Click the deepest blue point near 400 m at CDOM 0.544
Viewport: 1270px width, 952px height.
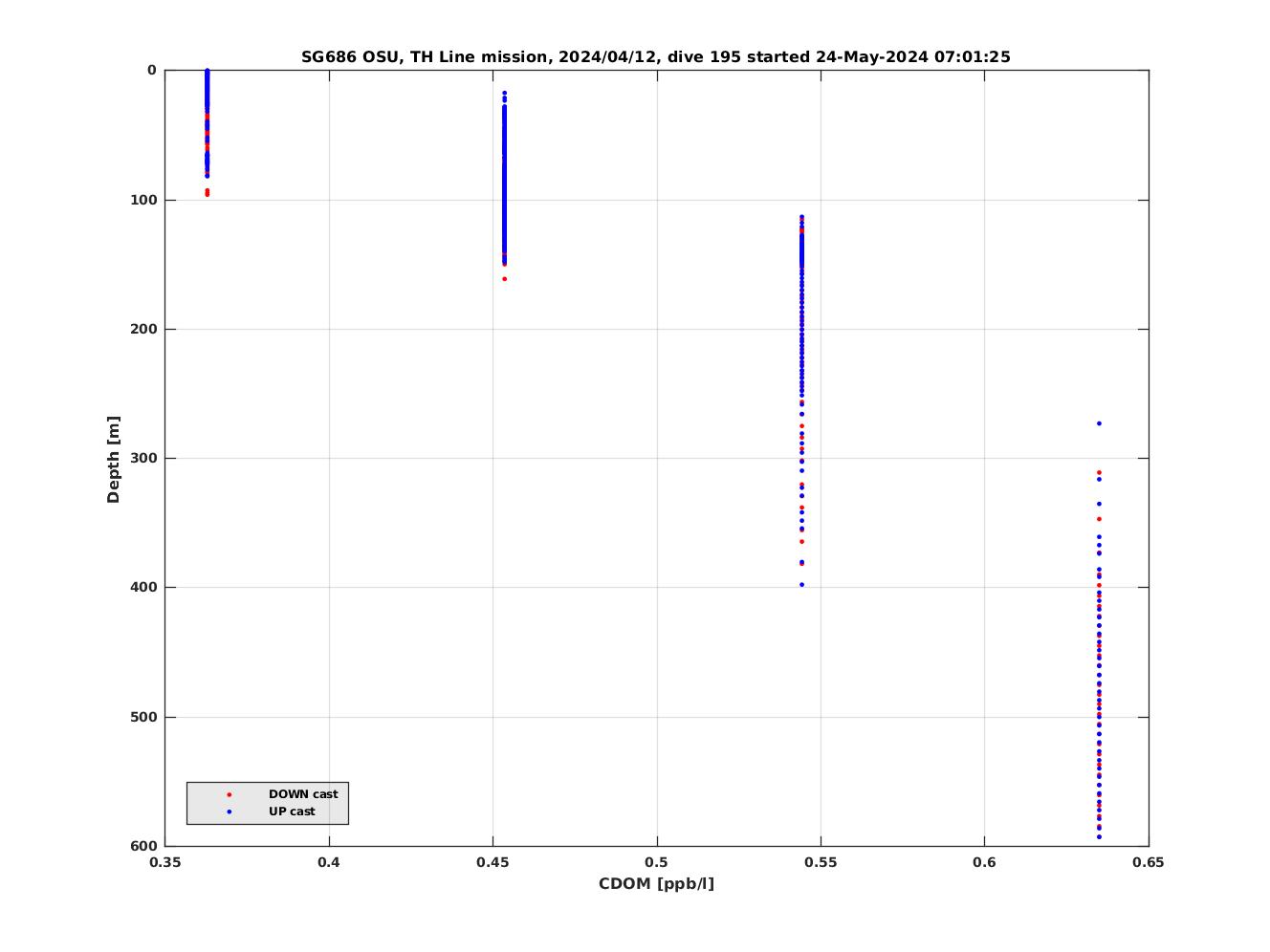point(801,585)
